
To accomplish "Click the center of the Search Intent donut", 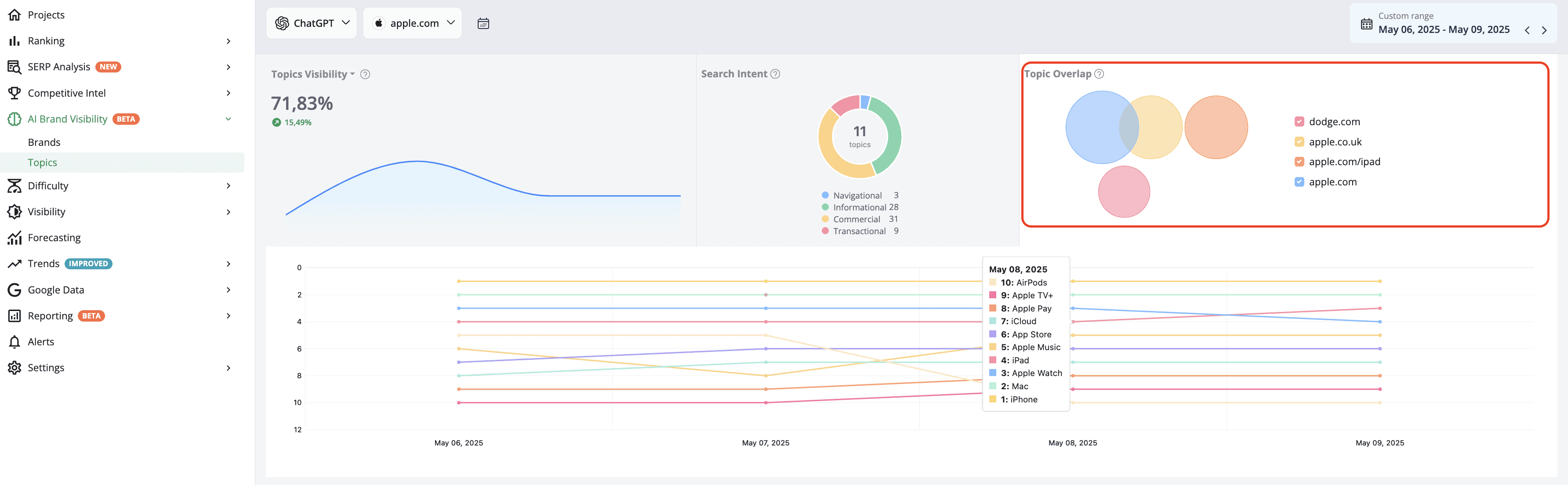I will pos(860,136).
